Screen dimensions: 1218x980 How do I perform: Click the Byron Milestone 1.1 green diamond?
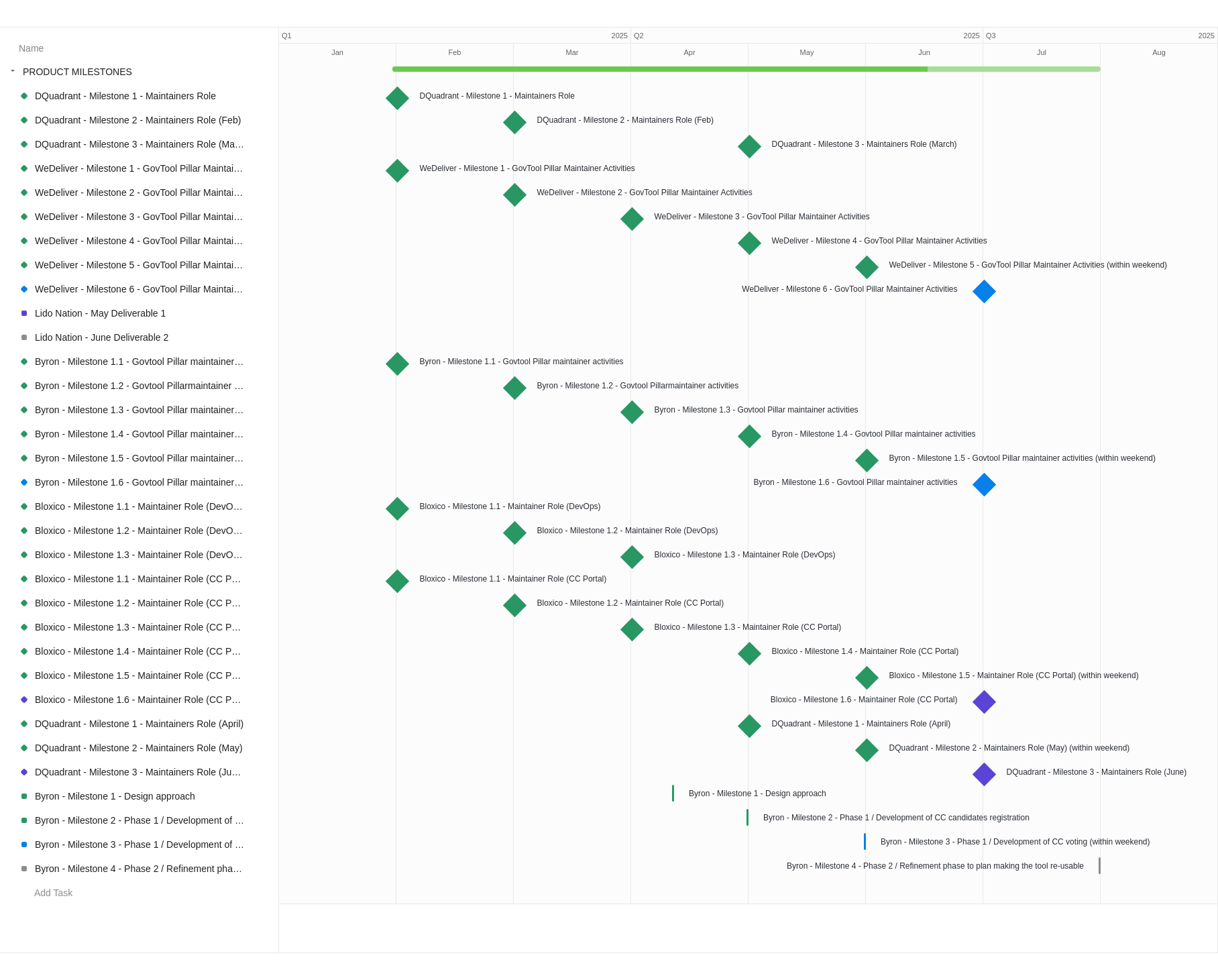coord(397,364)
